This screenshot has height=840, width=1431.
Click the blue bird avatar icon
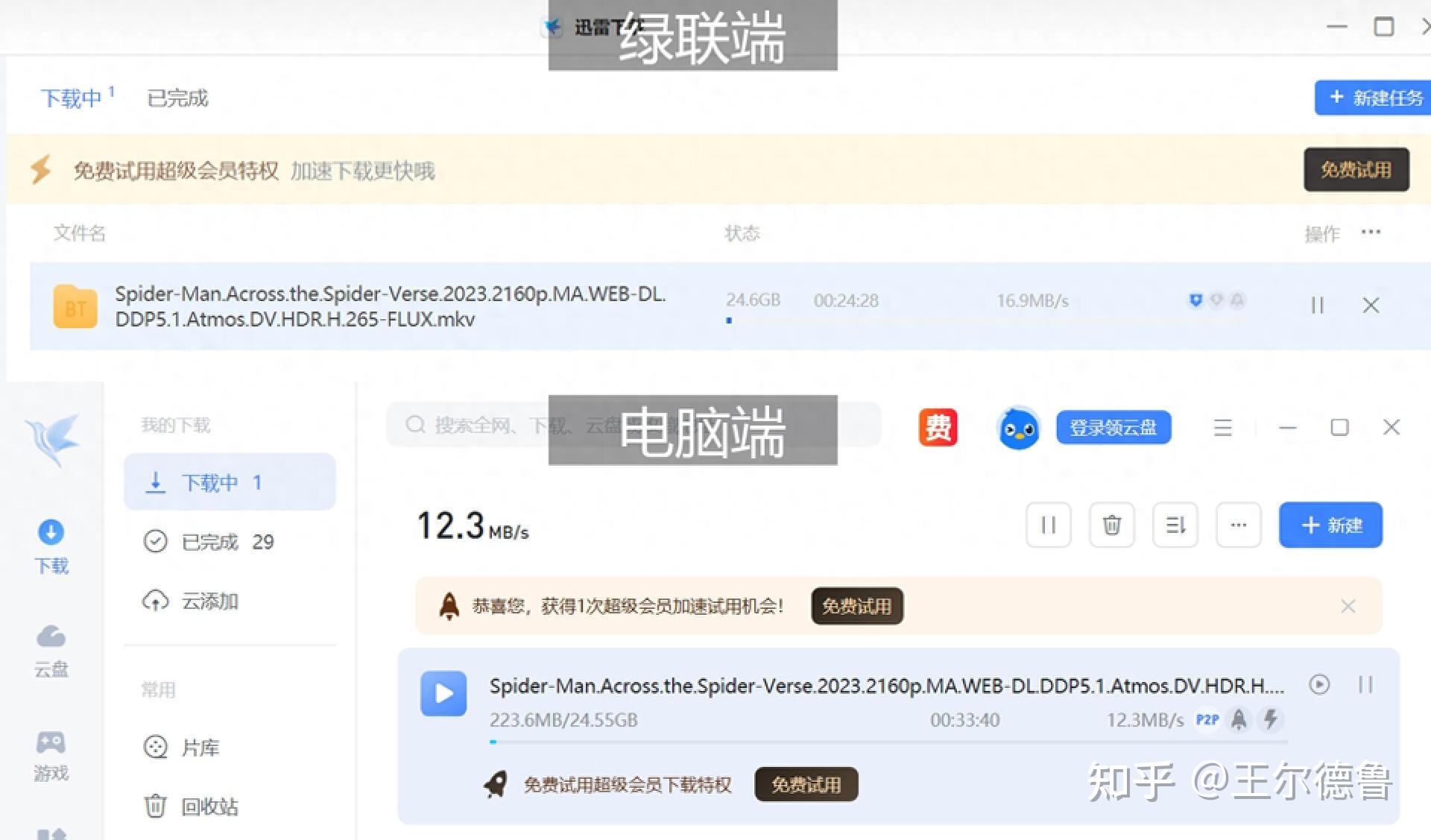pos(1018,428)
